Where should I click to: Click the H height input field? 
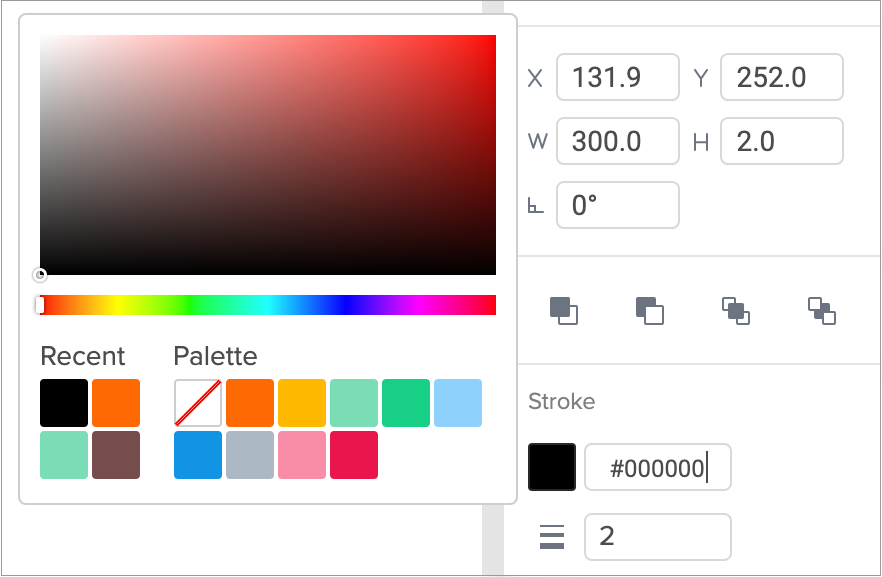(x=781, y=141)
